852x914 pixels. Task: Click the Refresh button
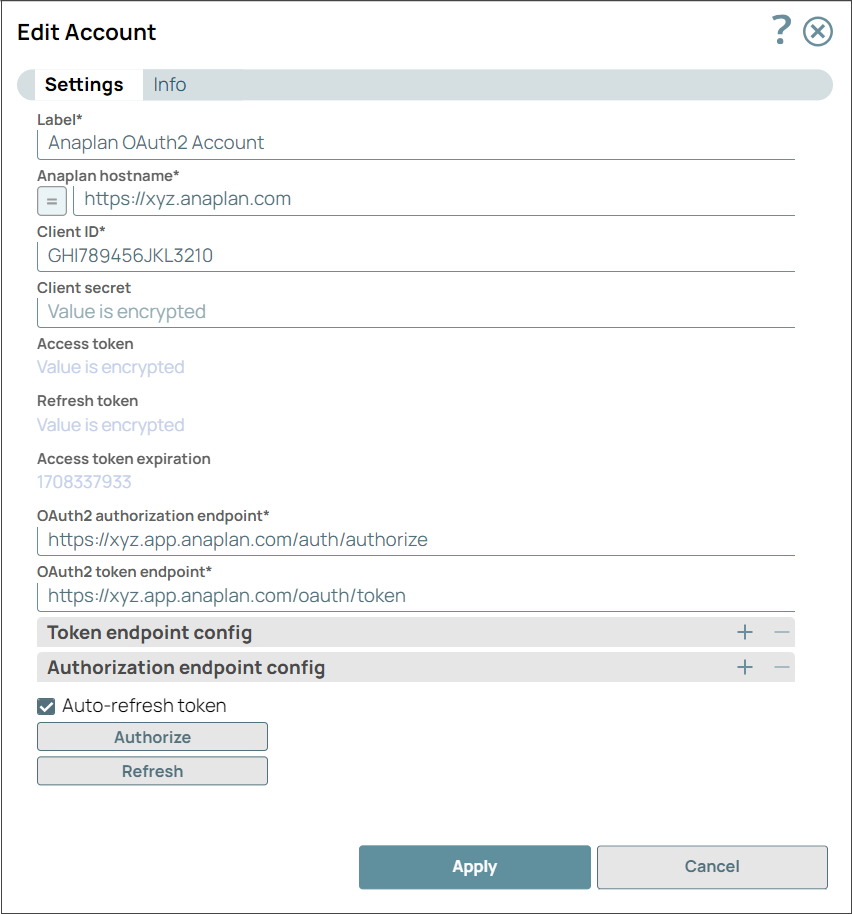(x=152, y=771)
